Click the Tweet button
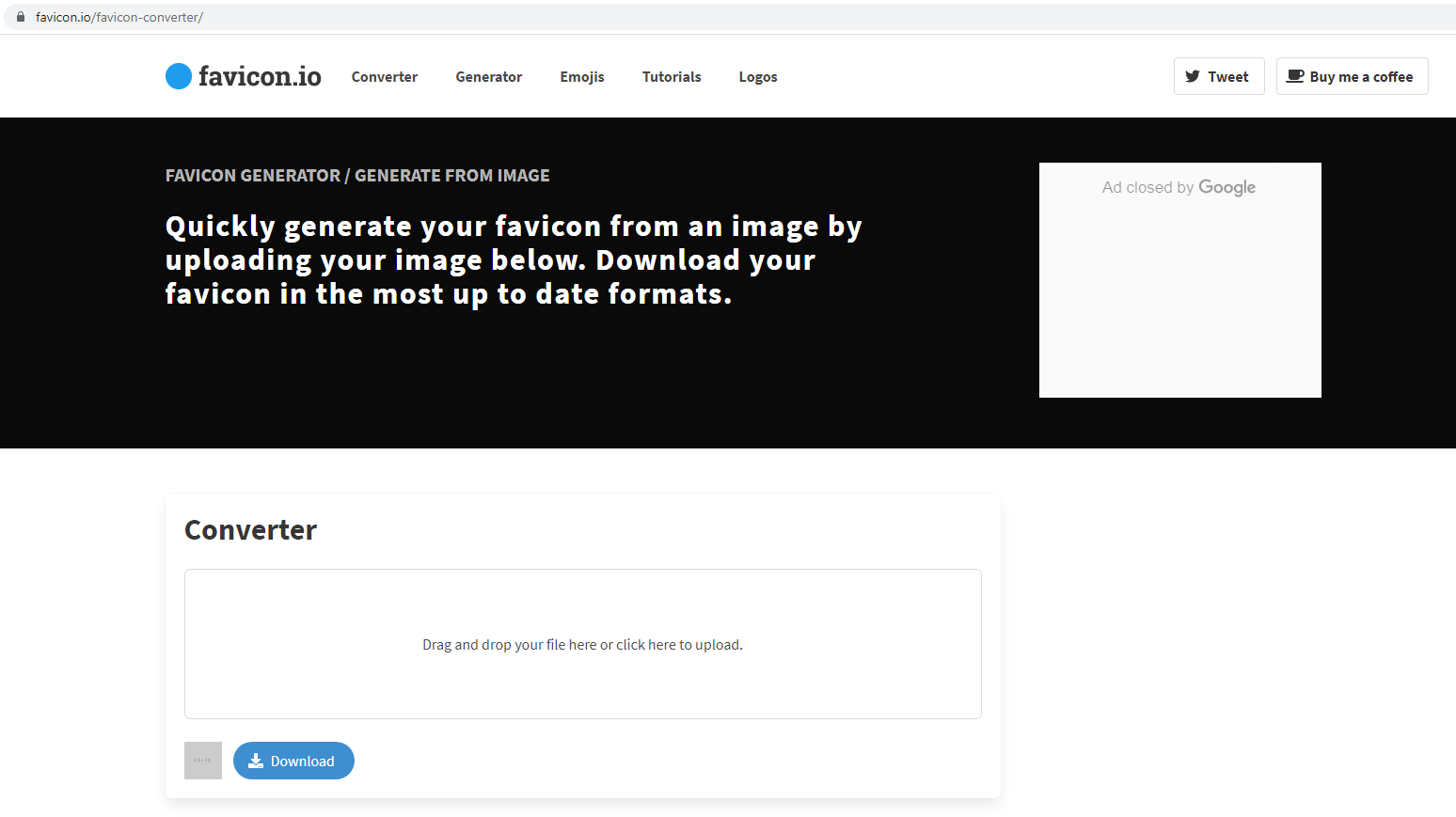Viewport: 1456px width, 817px height. pyautogui.click(x=1219, y=76)
